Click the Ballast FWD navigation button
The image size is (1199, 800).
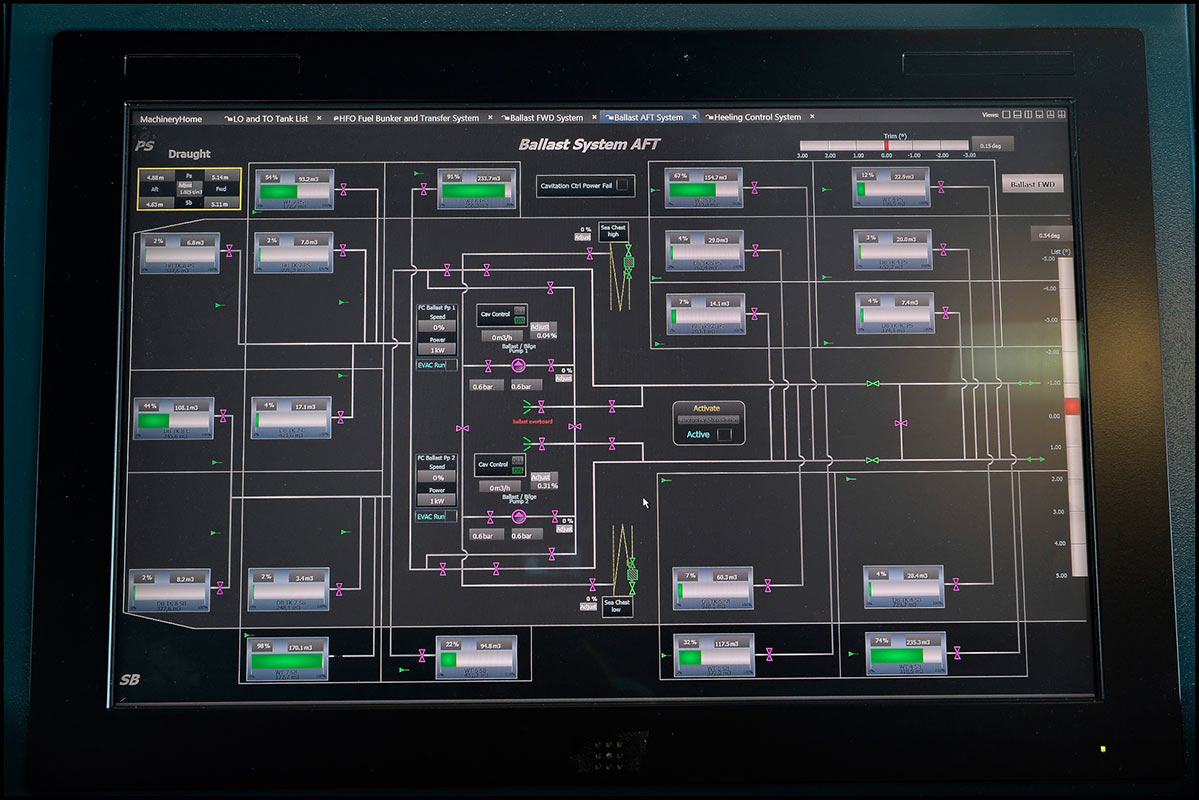pyautogui.click(x=1032, y=184)
